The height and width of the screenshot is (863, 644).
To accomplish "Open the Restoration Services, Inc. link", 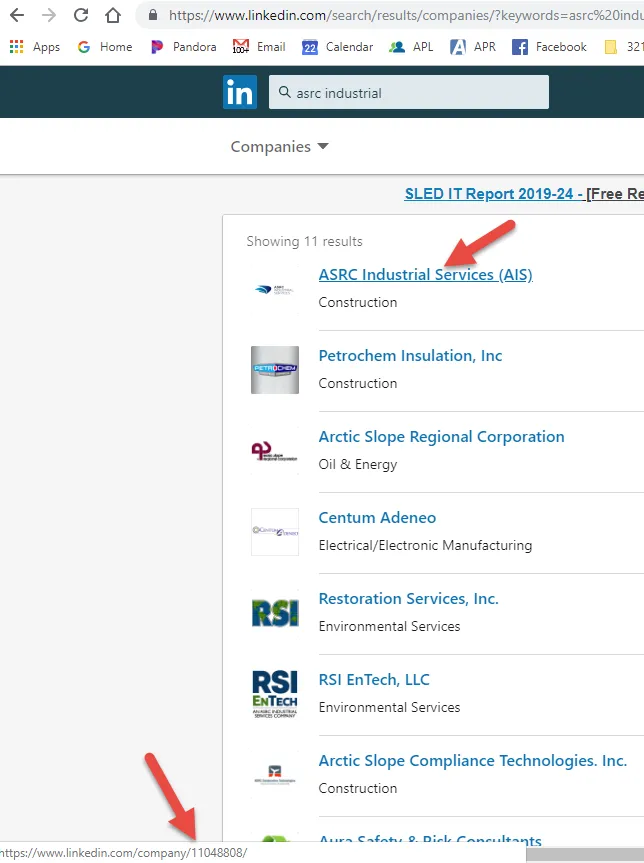I will pyautogui.click(x=408, y=598).
